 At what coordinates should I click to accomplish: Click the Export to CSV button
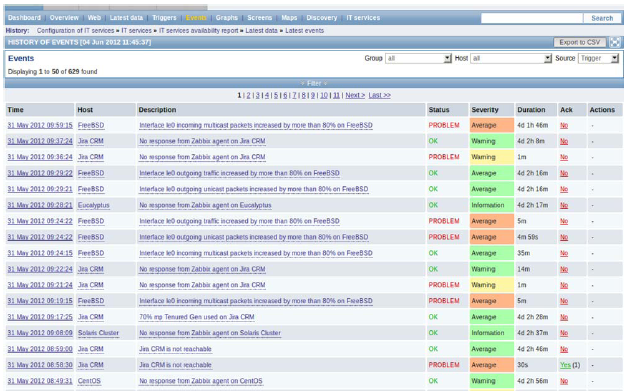580,42
